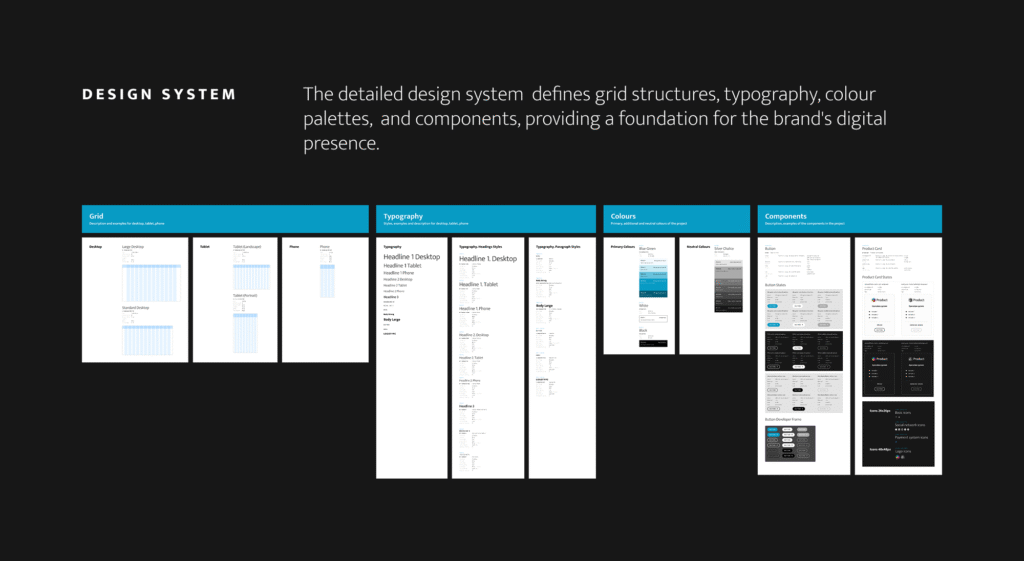Viewport: 1024px width, 561px height.
Task: Click the Grid section header banner
Action: (225, 219)
